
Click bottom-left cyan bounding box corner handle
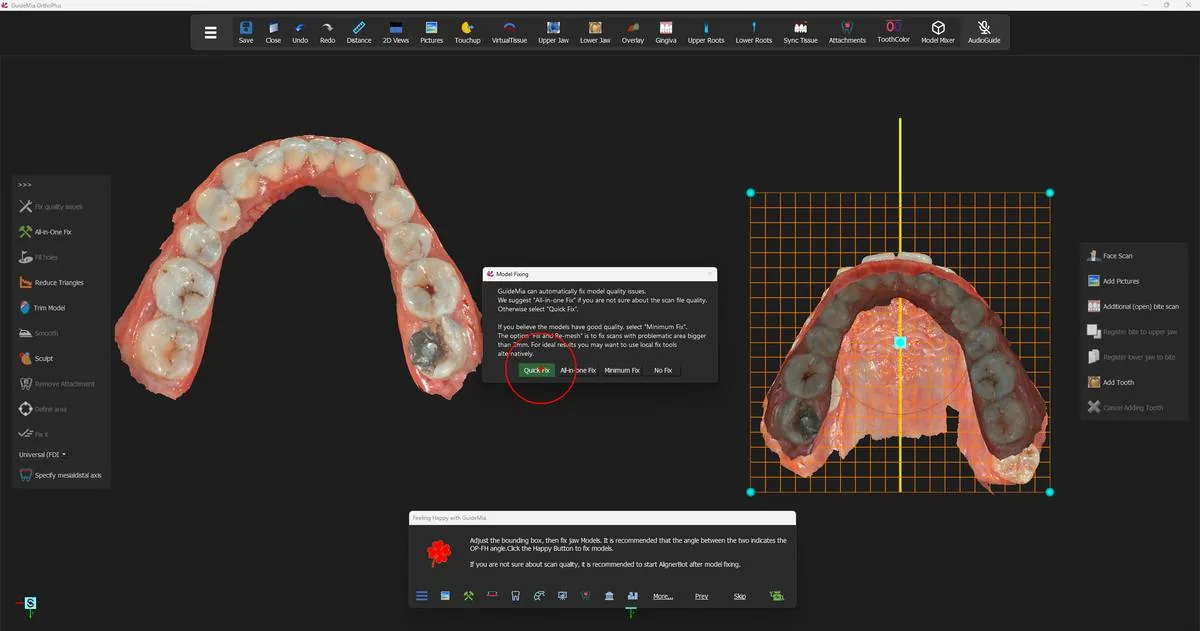point(750,492)
